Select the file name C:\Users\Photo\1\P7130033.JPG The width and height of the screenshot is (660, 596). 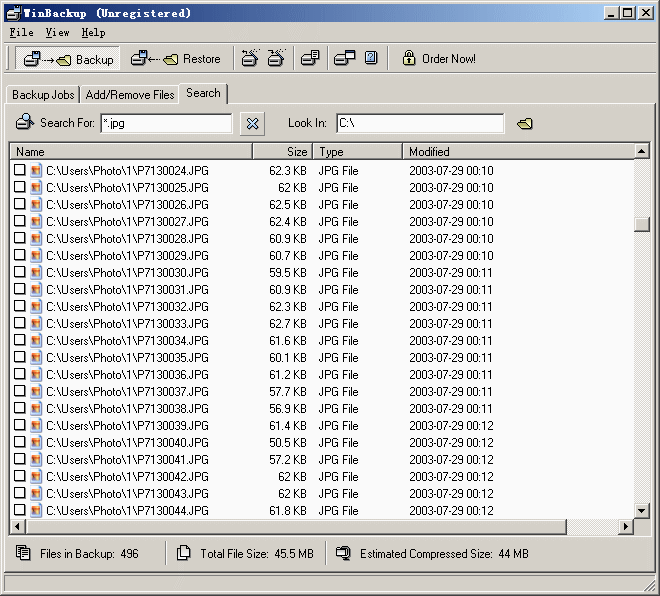[127, 323]
